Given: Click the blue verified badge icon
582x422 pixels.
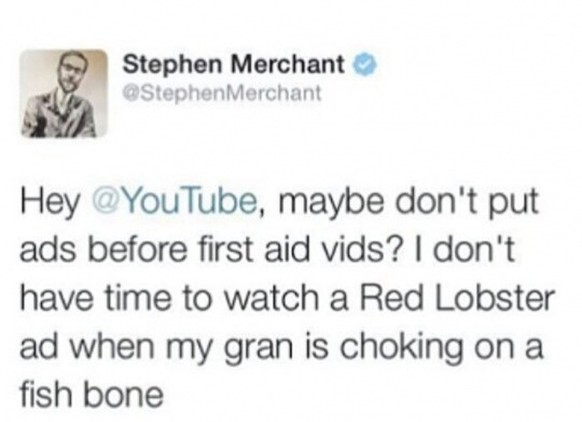Looking at the screenshot, I should tap(366, 66).
